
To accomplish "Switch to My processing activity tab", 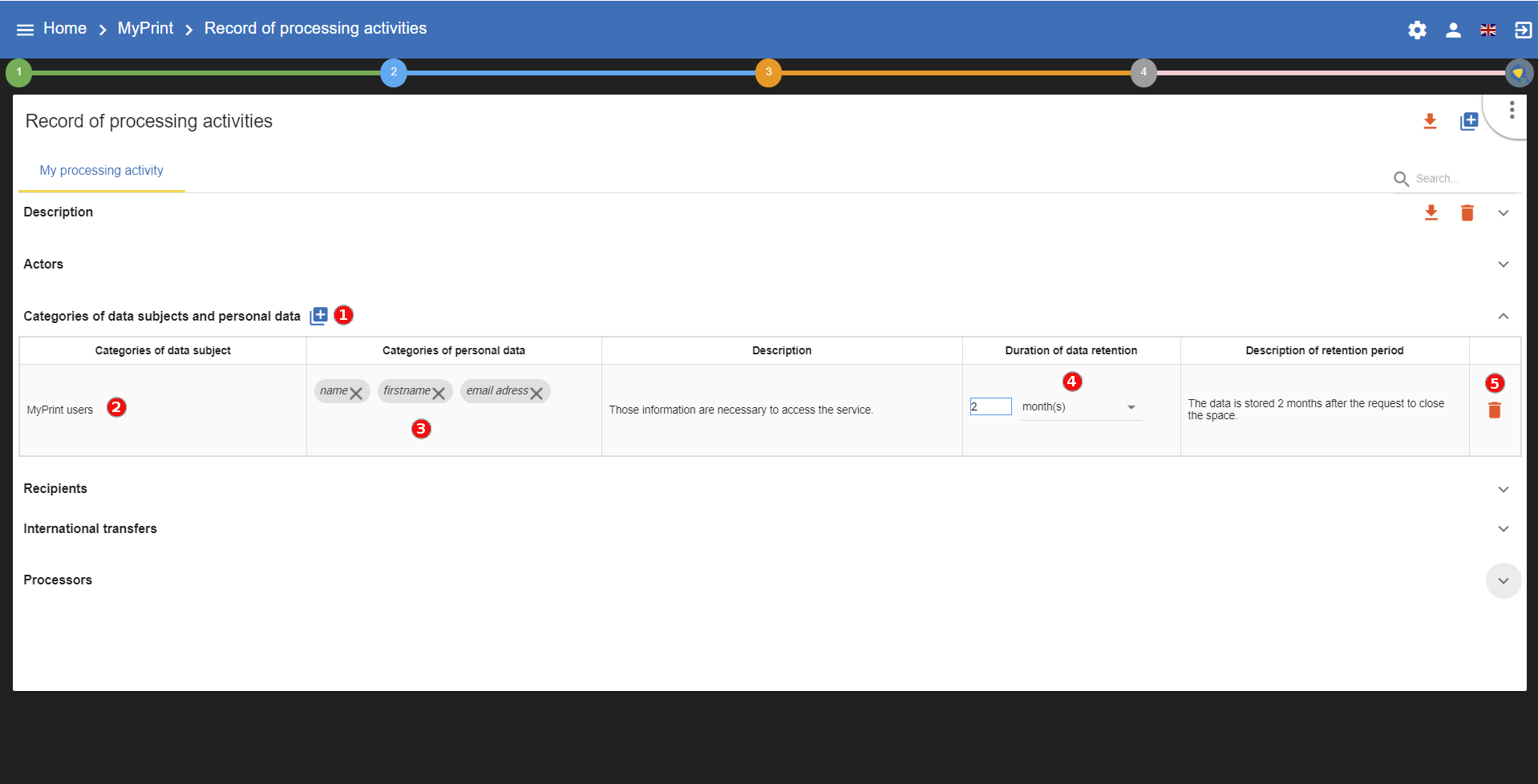I will [102, 171].
